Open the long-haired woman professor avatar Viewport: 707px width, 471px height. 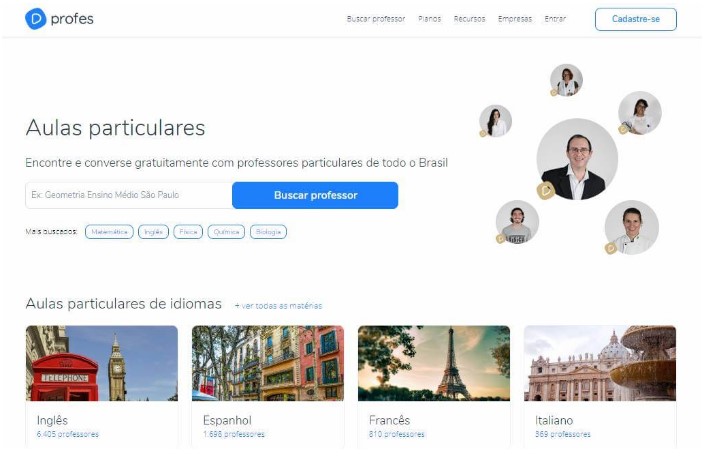[496, 121]
